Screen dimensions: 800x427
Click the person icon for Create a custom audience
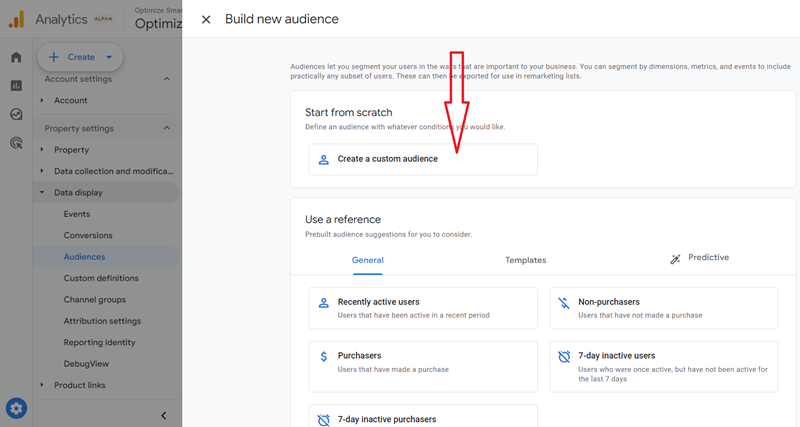click(323, 160)
